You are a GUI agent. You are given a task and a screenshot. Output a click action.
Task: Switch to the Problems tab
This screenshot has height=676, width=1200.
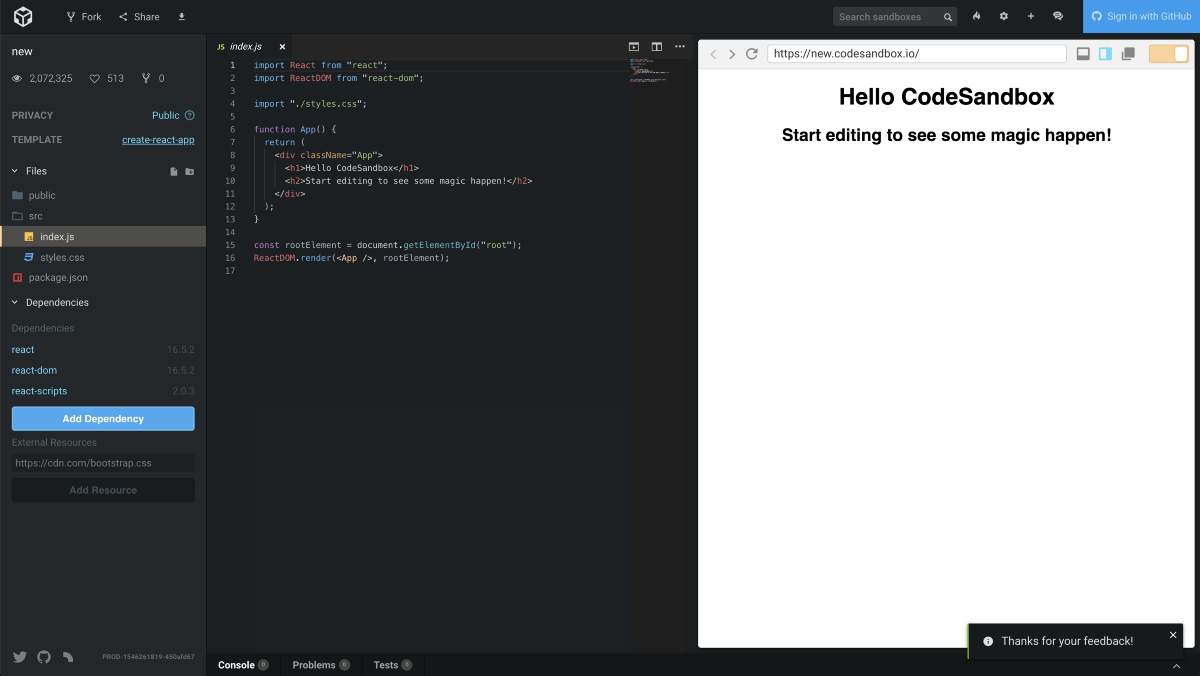pyautogui.click(x=314, y=665)
